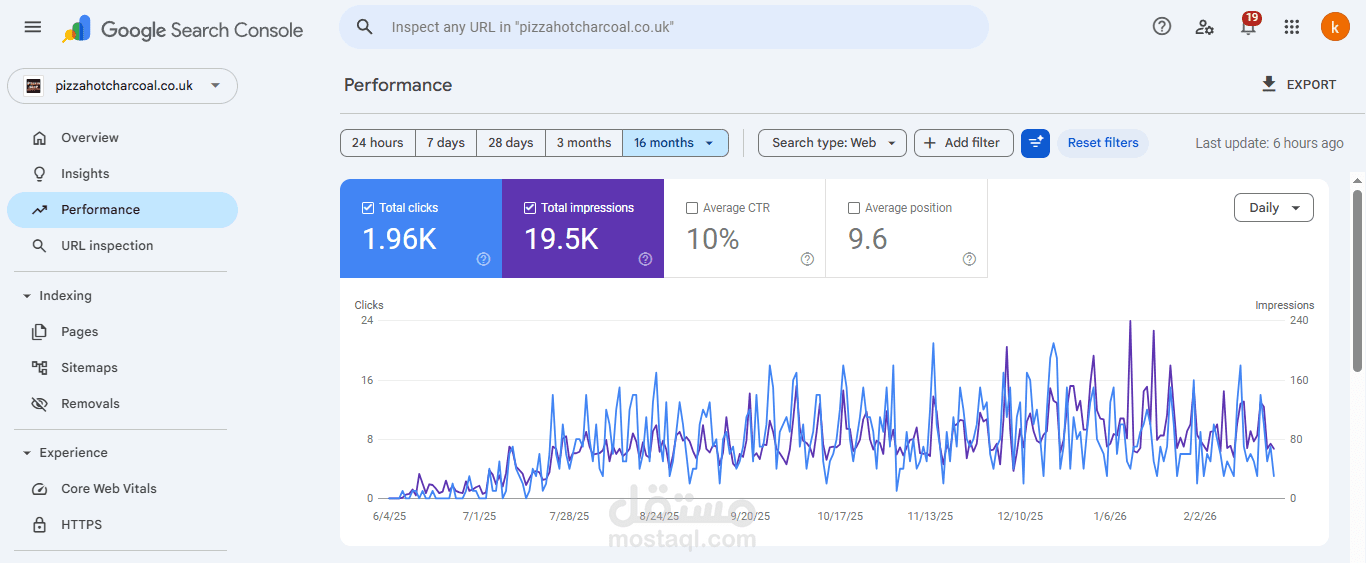This screenshot has height=563, width=1366.
Task: Uncheck the Total clicks checkbox
Action: [x=368, y=208]
